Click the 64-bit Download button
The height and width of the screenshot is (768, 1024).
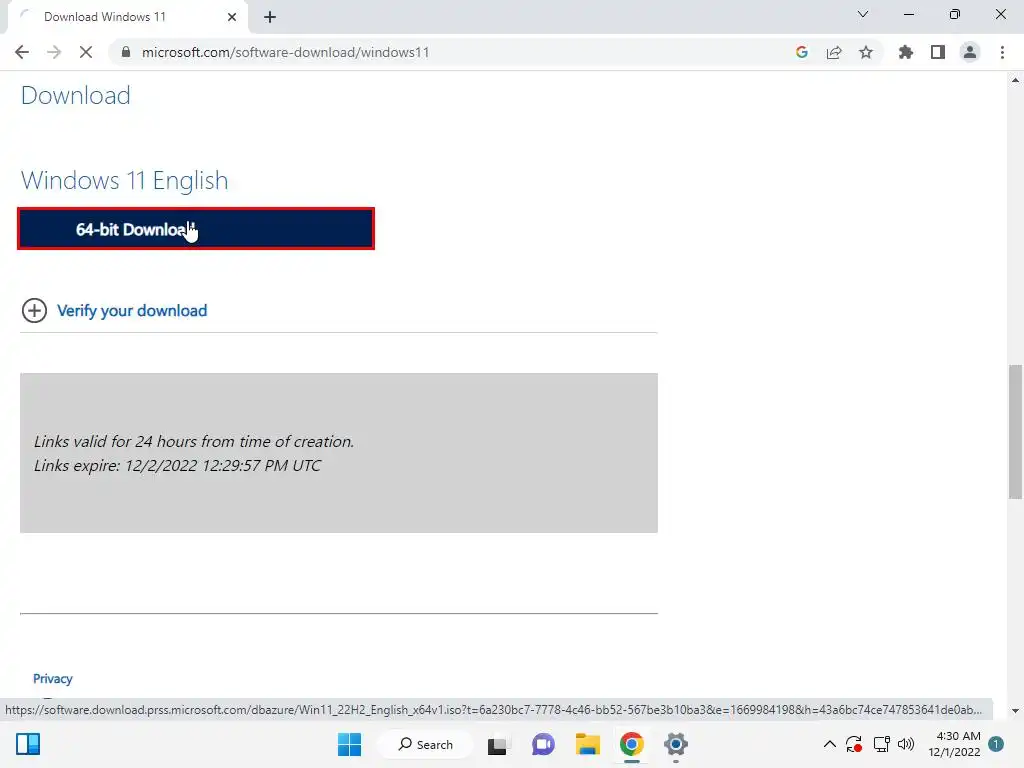click(196, 229)
